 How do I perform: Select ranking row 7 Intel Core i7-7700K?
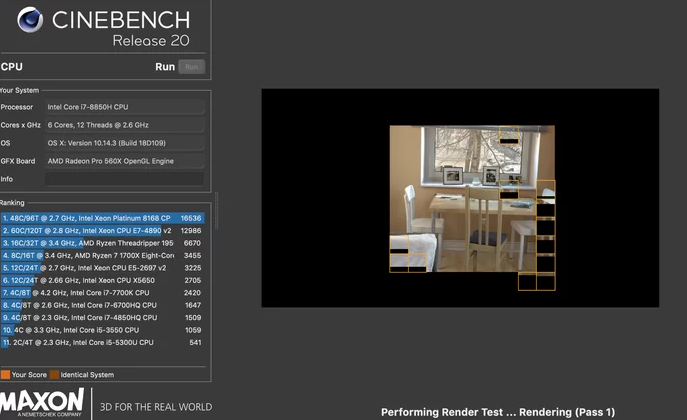coord(103,293)
